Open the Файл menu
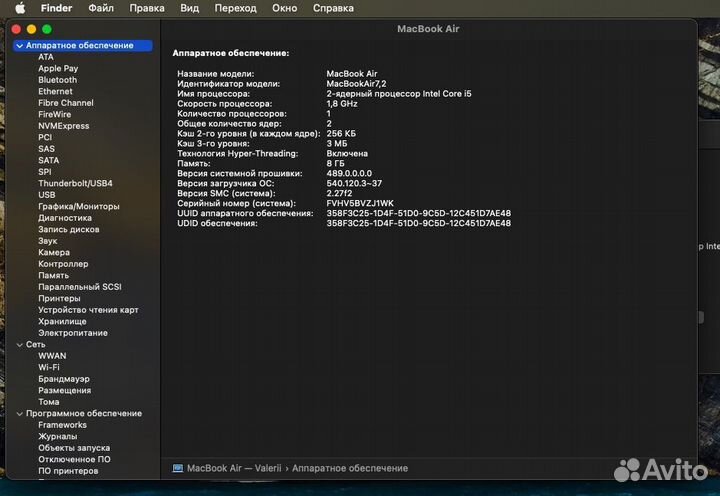 click(100, 8)
